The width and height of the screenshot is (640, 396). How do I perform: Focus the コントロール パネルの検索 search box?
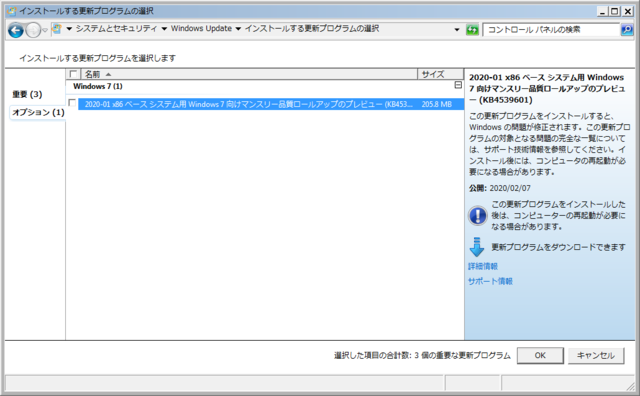(x=551, y=30)
